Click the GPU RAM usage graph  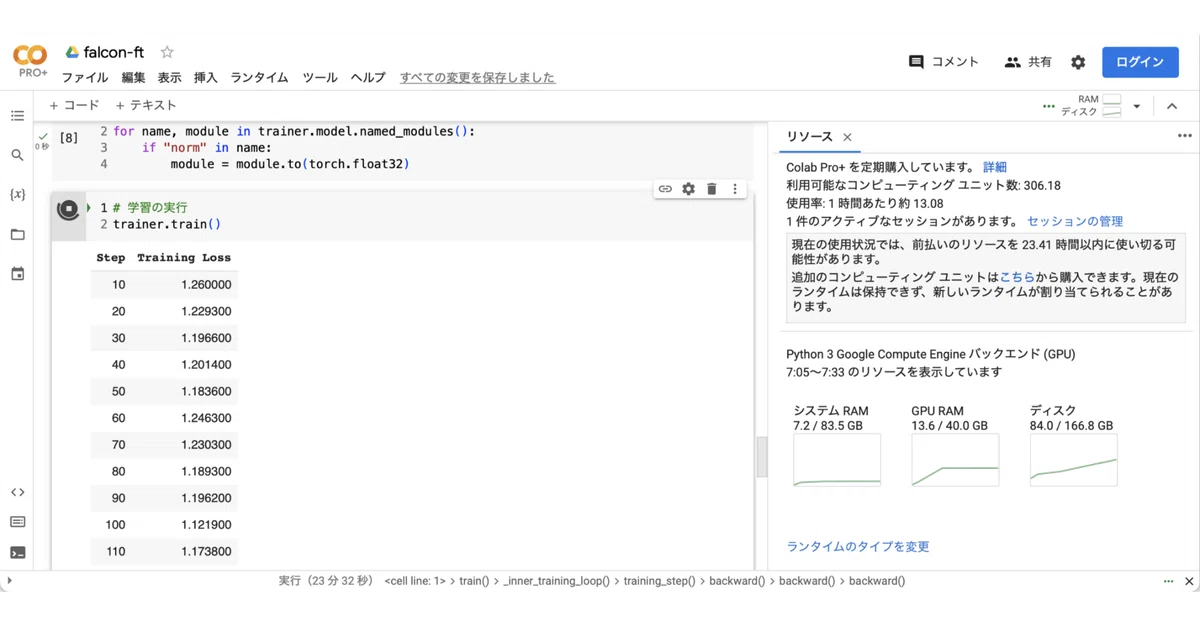click(955, 460)
